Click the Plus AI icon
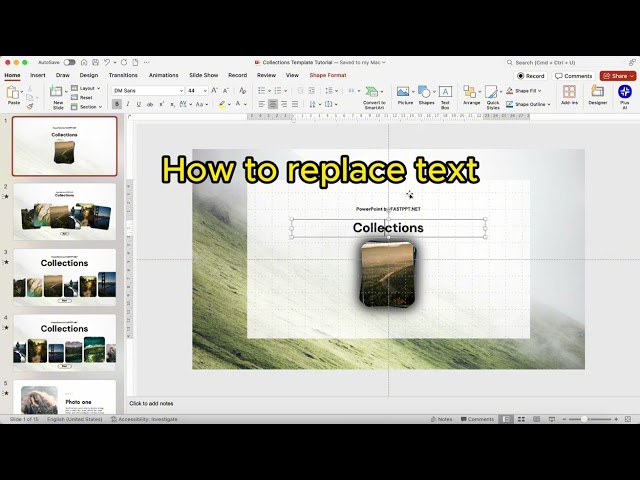This screenshot has height=480, width=640. (x=624, y=92)
